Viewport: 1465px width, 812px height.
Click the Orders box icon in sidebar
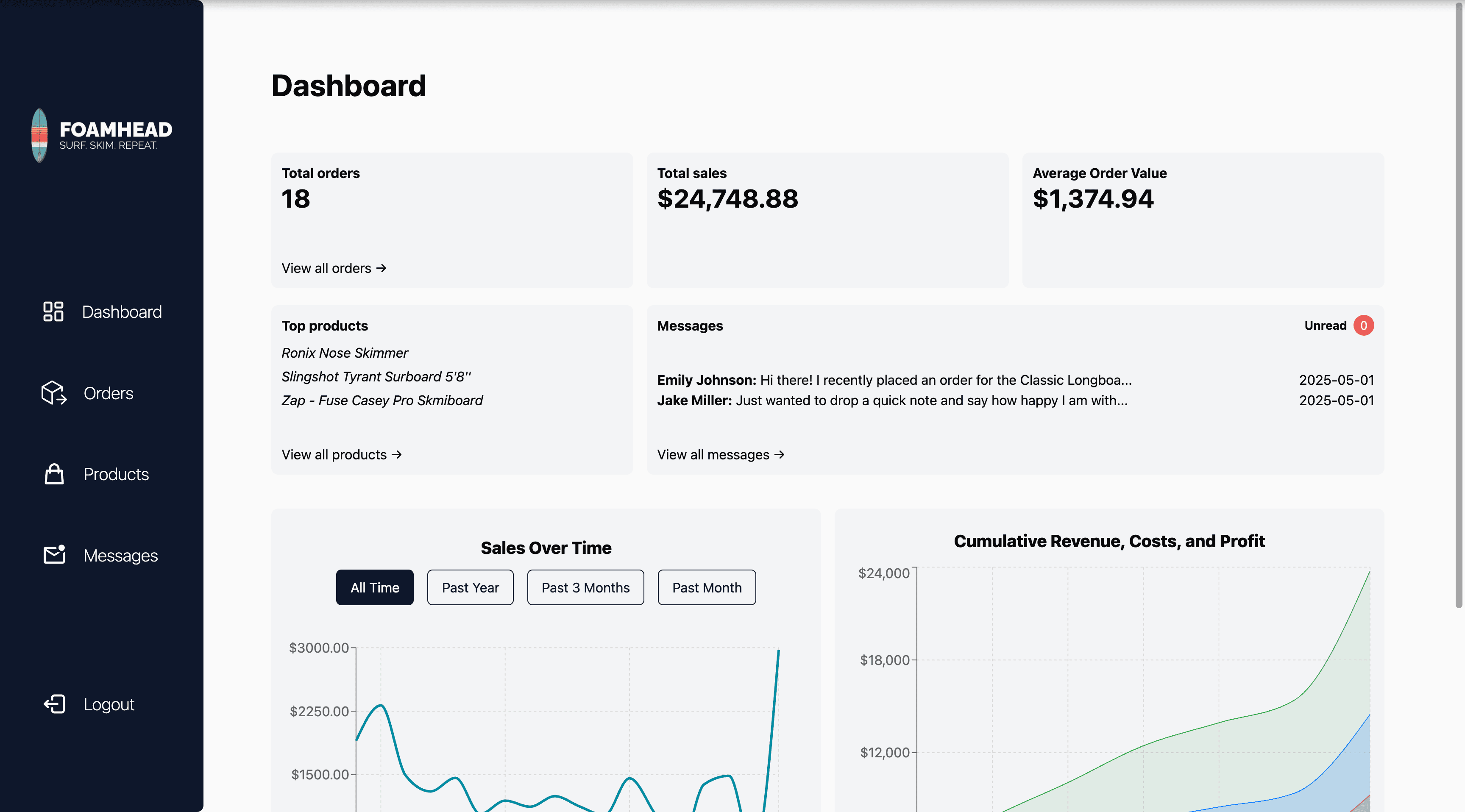click(x=54, y=393)
